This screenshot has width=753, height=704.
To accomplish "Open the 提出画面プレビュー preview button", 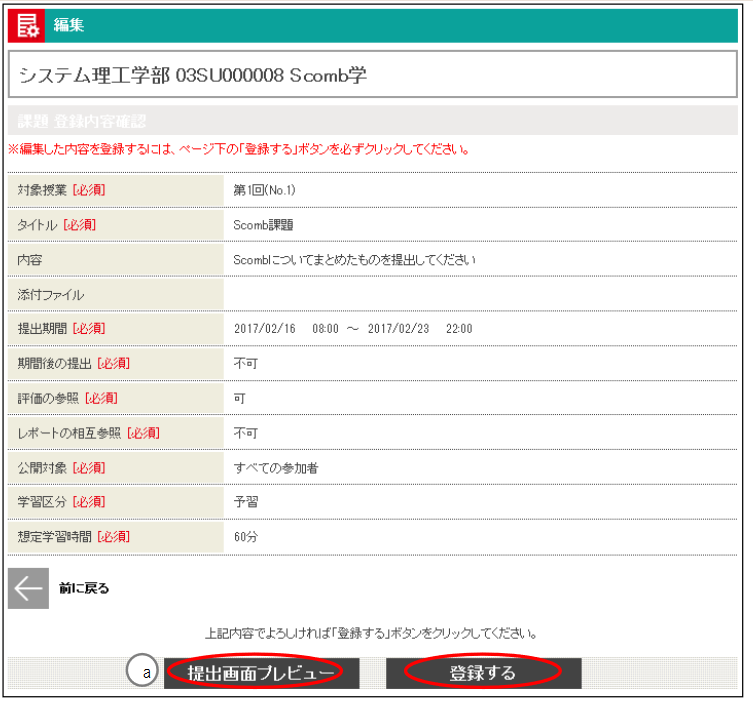I will click(x=261, y=673).
